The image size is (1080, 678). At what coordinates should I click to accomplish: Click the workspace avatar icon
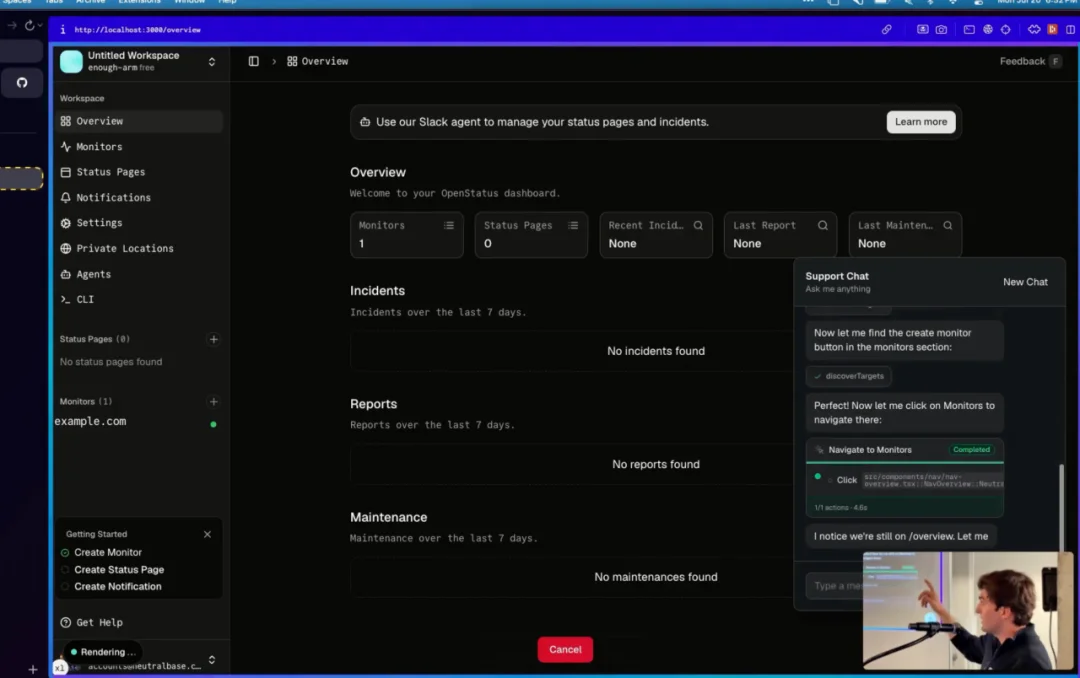[71, 61]
